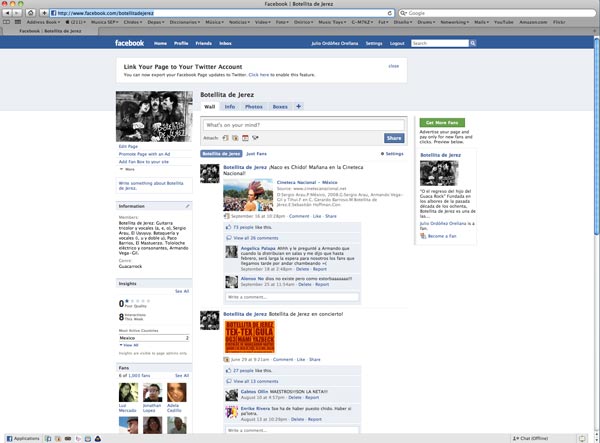Open Inbox in Facebook header

[x=225, y=43]
